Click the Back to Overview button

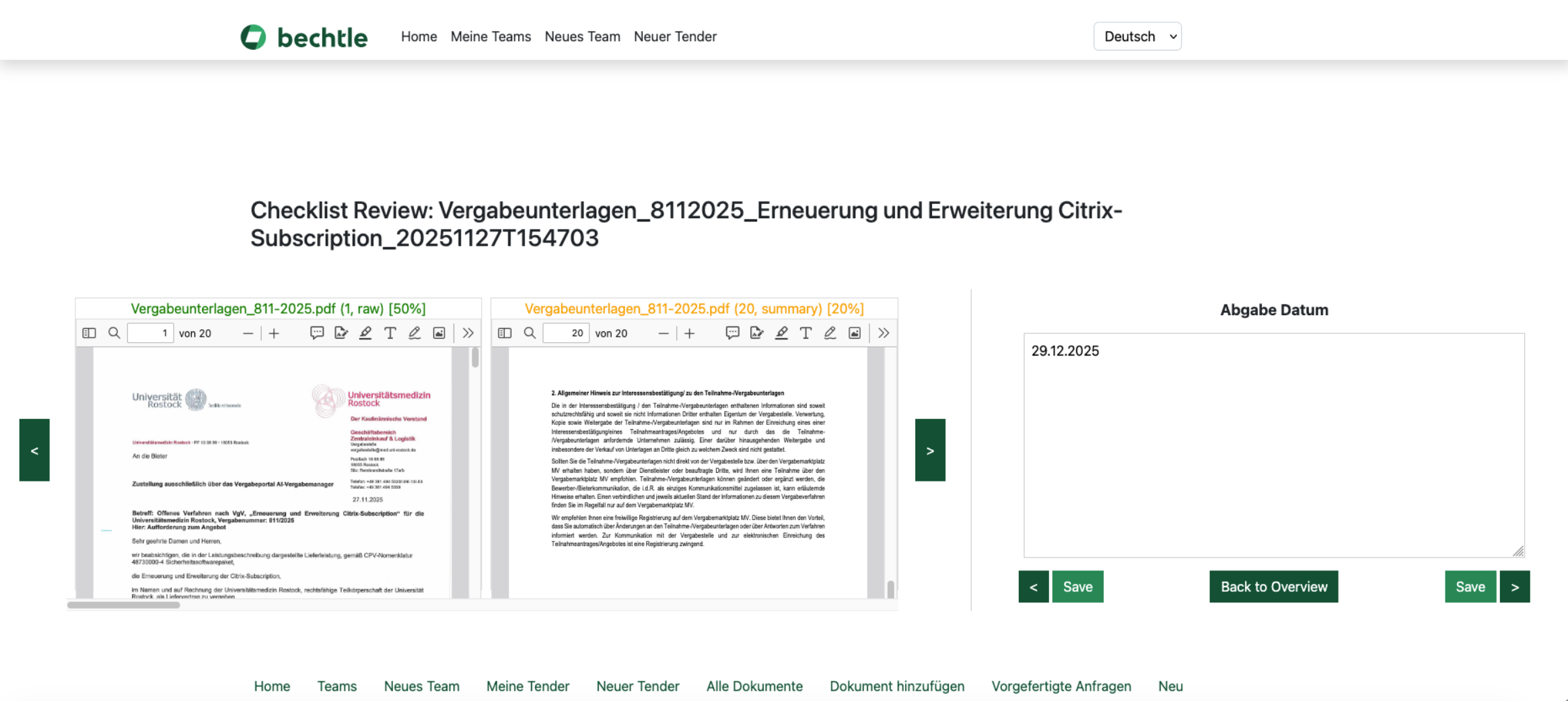pyautogui.click(x=1273, y=587)
